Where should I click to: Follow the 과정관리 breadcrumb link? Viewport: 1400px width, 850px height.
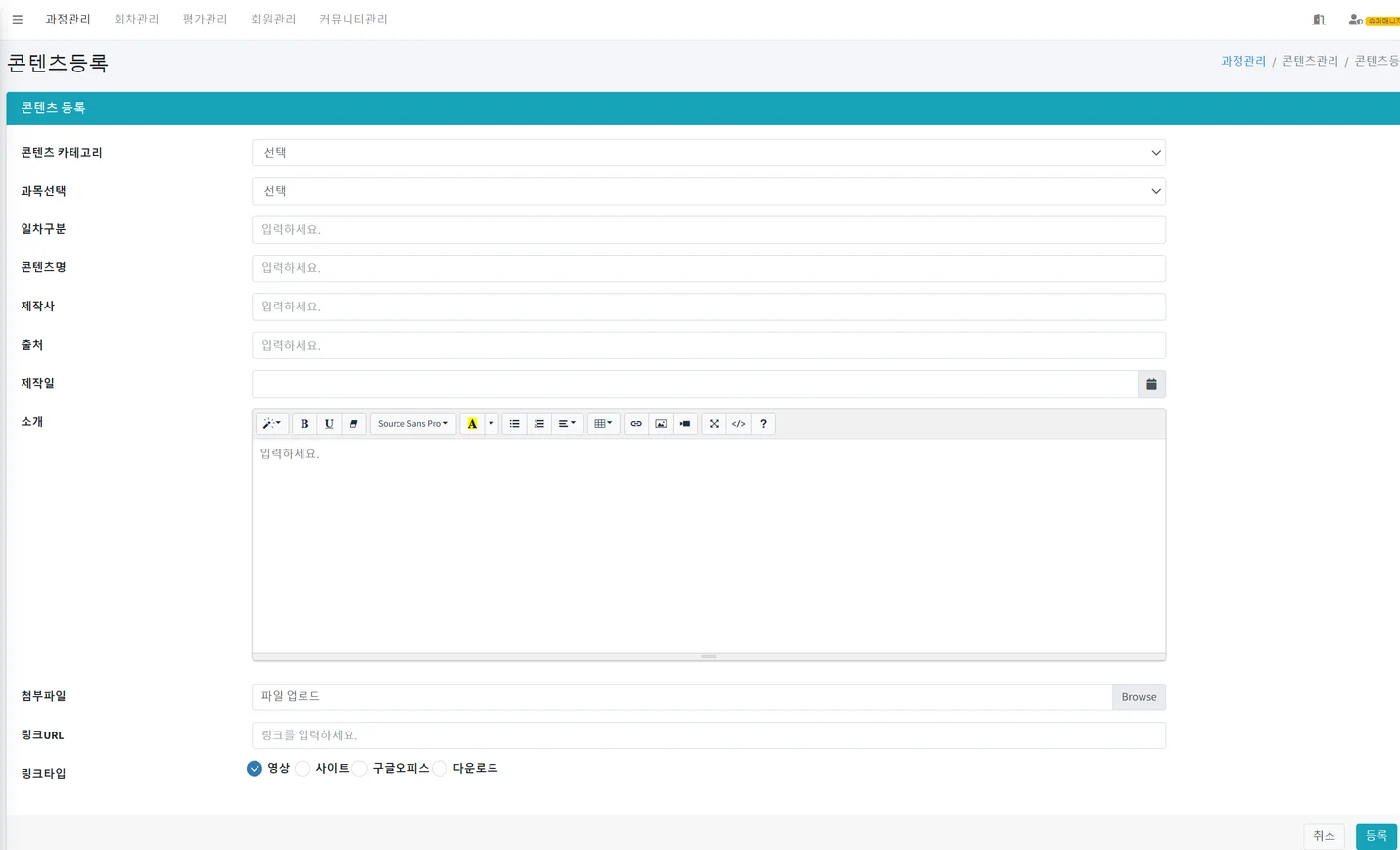click(x=1243, y=61)
